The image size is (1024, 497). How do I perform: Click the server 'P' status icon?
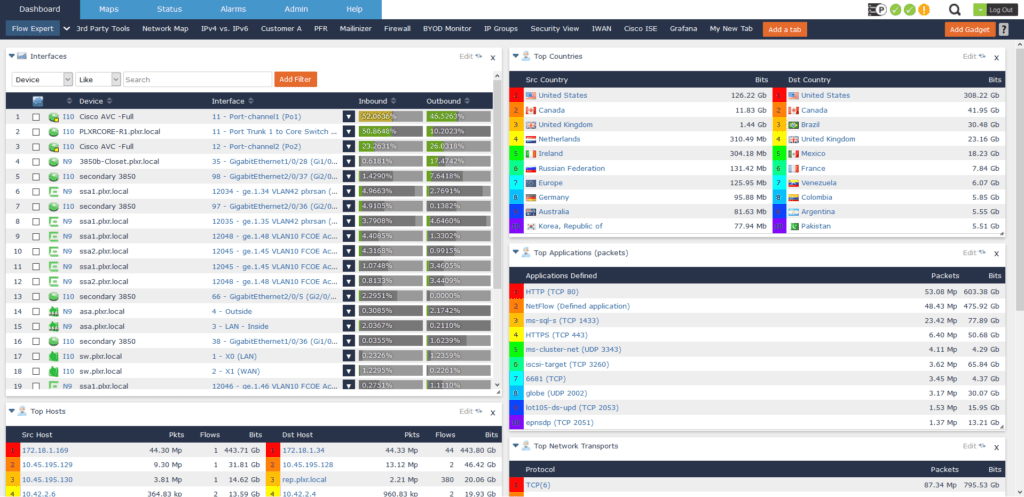pyautogui.click(x=876, y=9)
